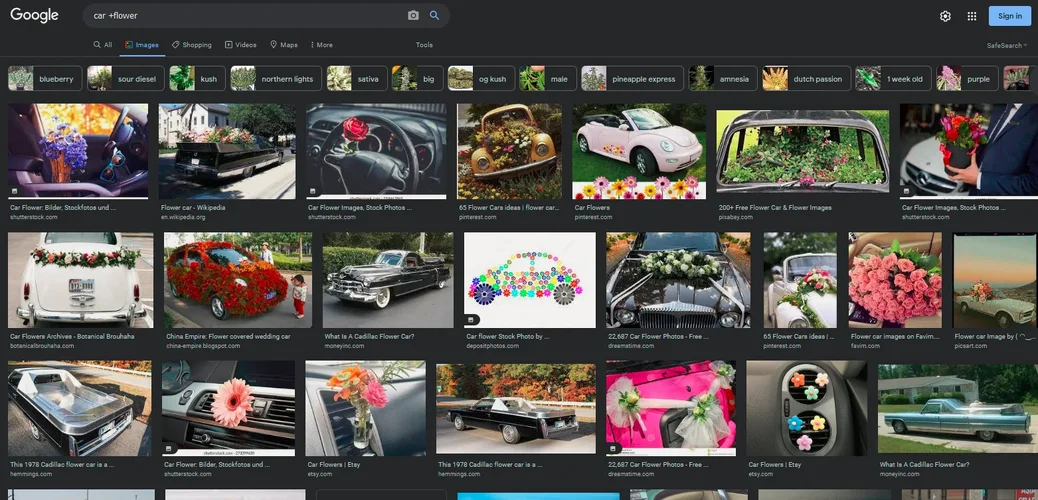The height and width of the screenshot is (500, 1038).
Task: Expand the More menu
Action: pos(321,45)
